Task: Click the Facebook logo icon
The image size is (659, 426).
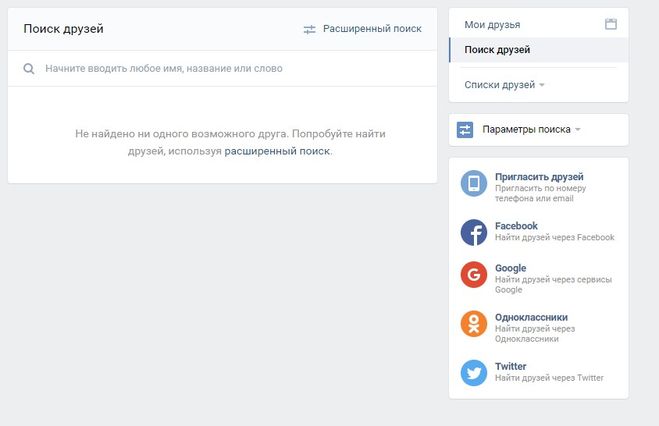Action: click(474, 232)
